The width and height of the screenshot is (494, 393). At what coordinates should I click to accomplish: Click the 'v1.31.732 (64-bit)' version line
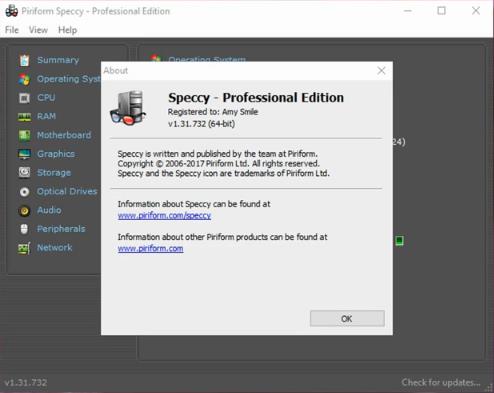tap(201, 124)
